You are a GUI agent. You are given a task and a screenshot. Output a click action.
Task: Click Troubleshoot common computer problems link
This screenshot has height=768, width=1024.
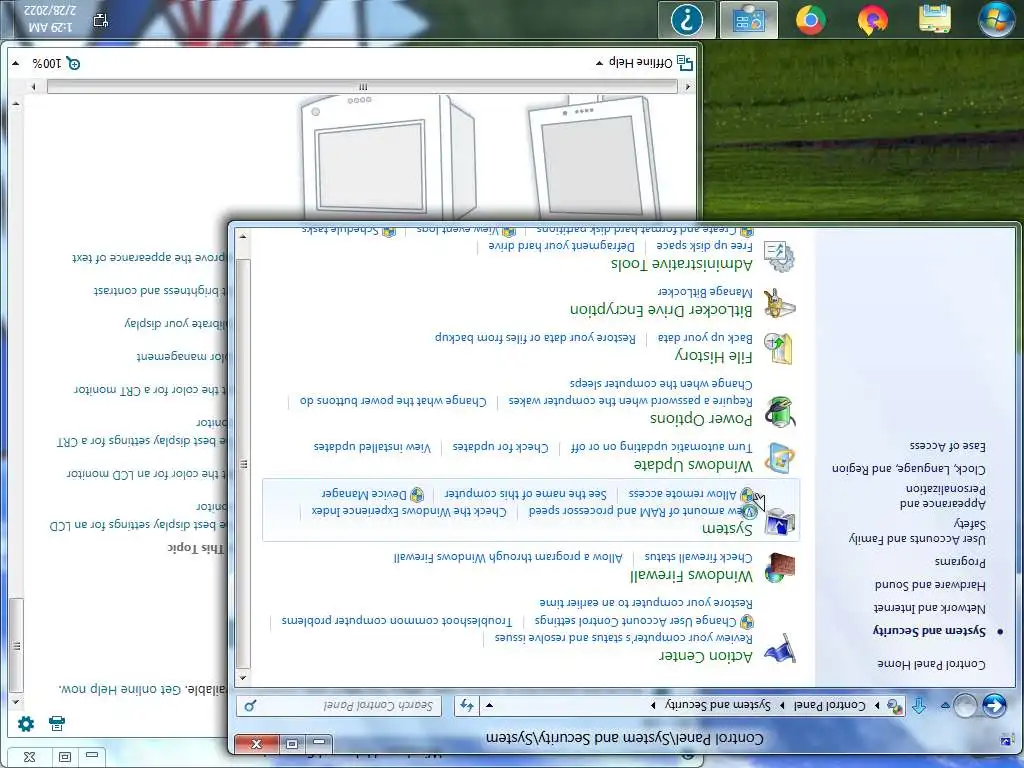396,620
